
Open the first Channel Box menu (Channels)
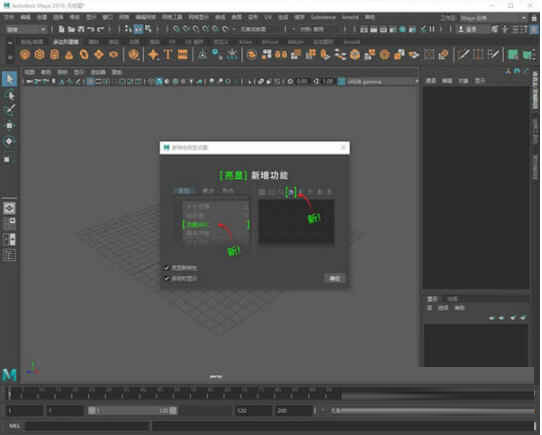coord(431,81)
